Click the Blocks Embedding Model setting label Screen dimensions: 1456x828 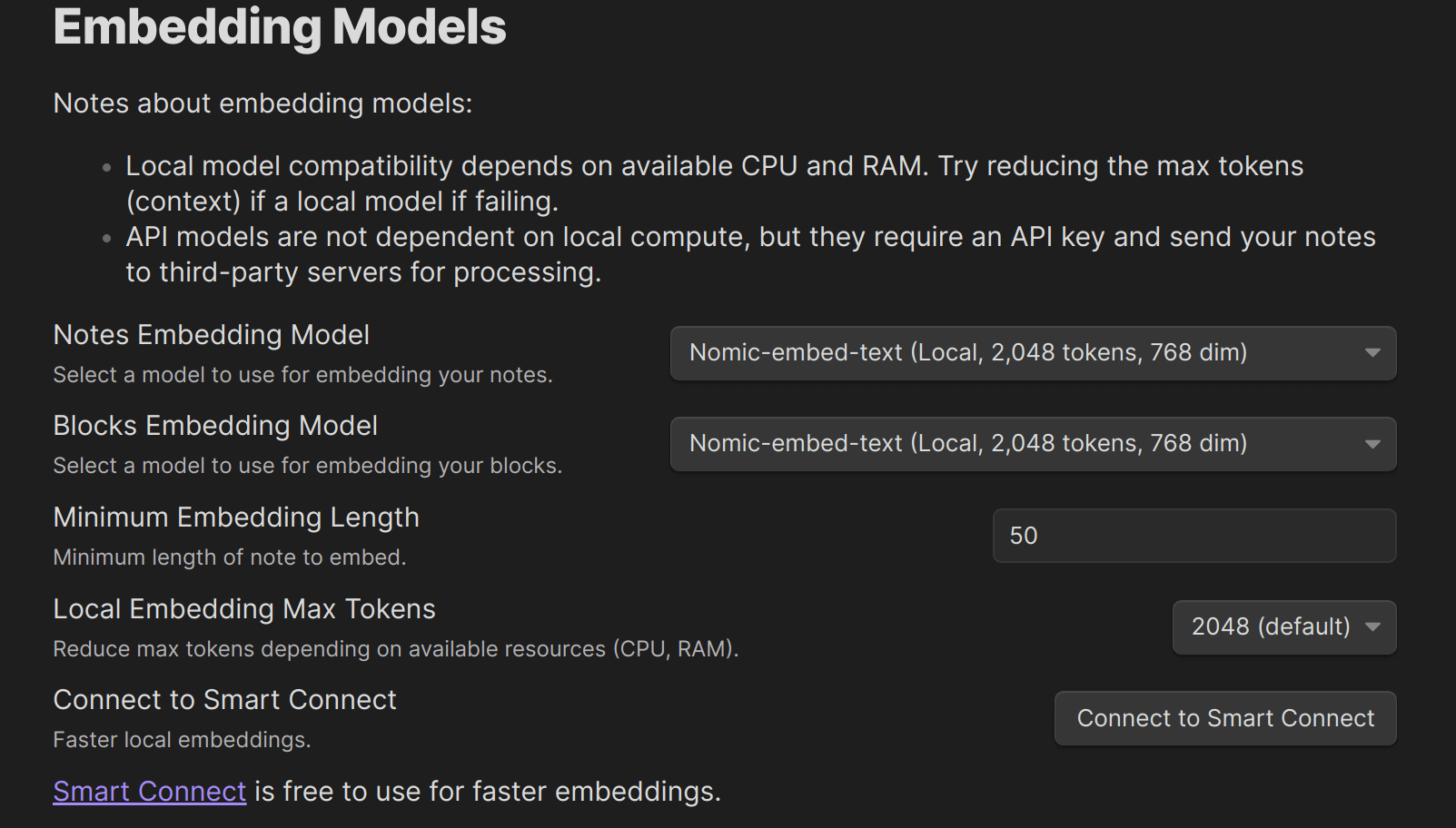click(215, 426)
